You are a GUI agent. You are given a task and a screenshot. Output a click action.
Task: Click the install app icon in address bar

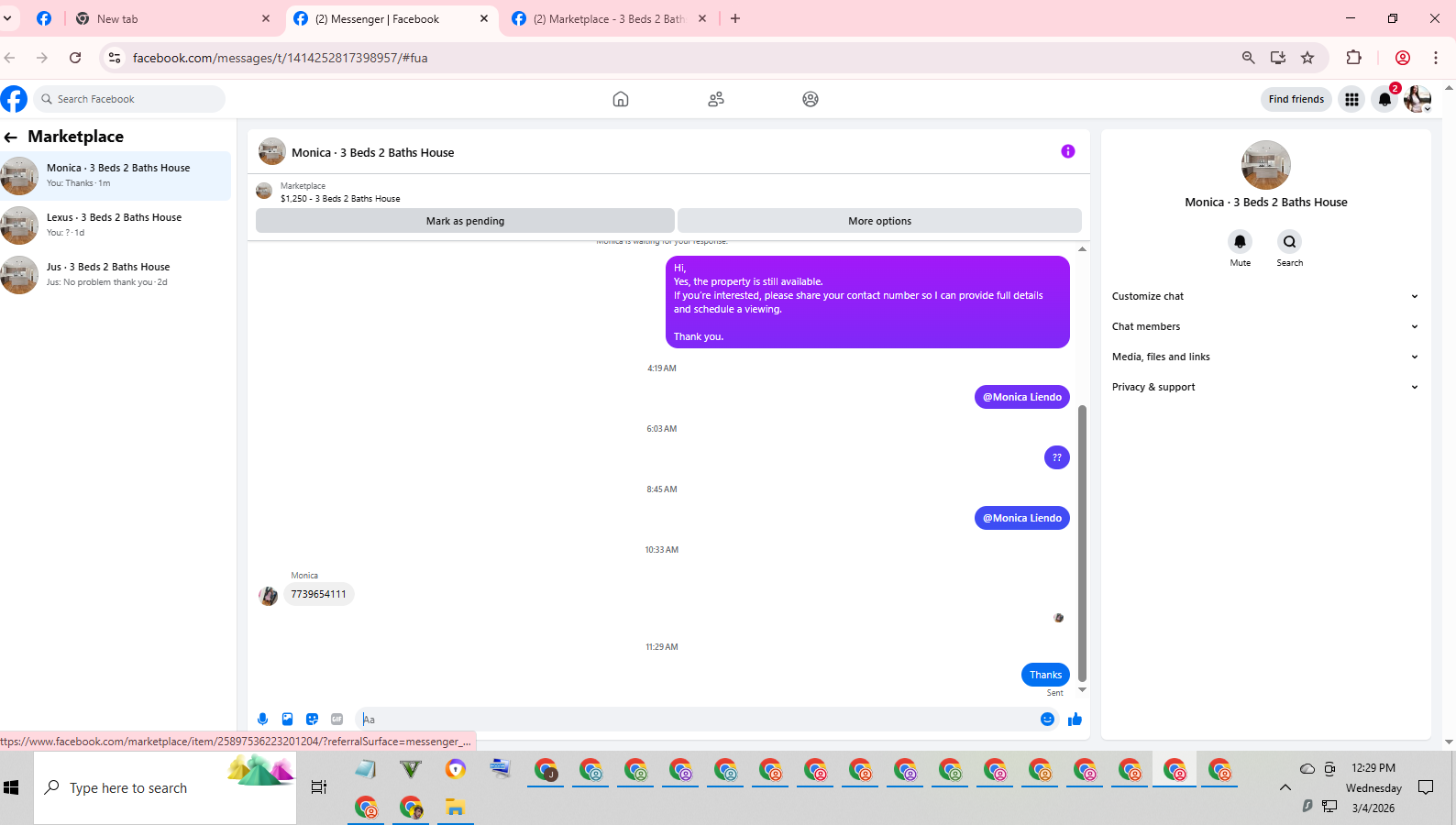pos(1278,58)
